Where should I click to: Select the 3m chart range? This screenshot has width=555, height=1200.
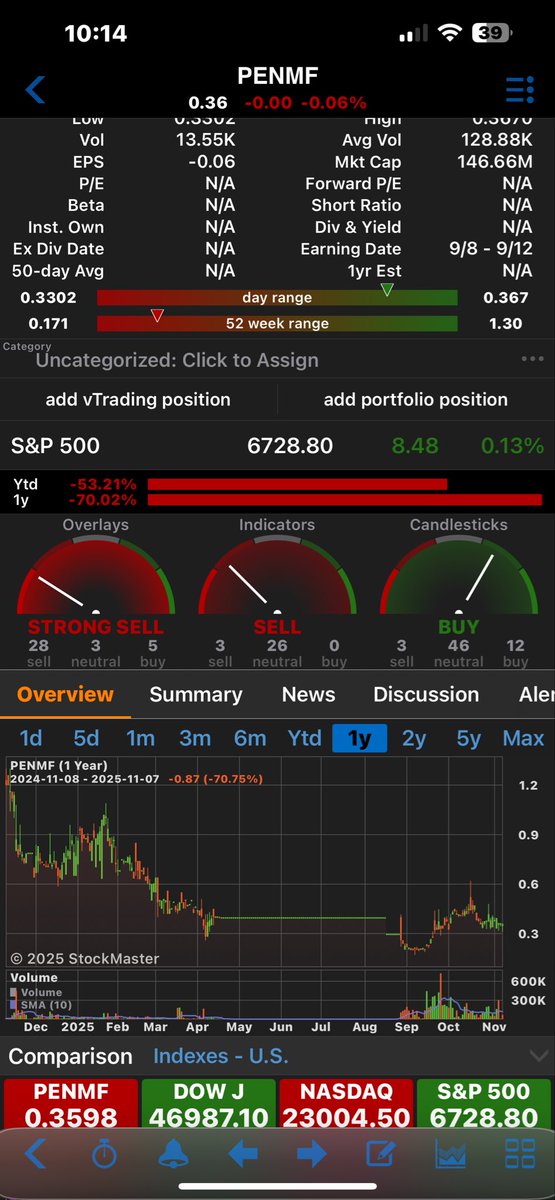pyautogui.click(x=195, y=738)
